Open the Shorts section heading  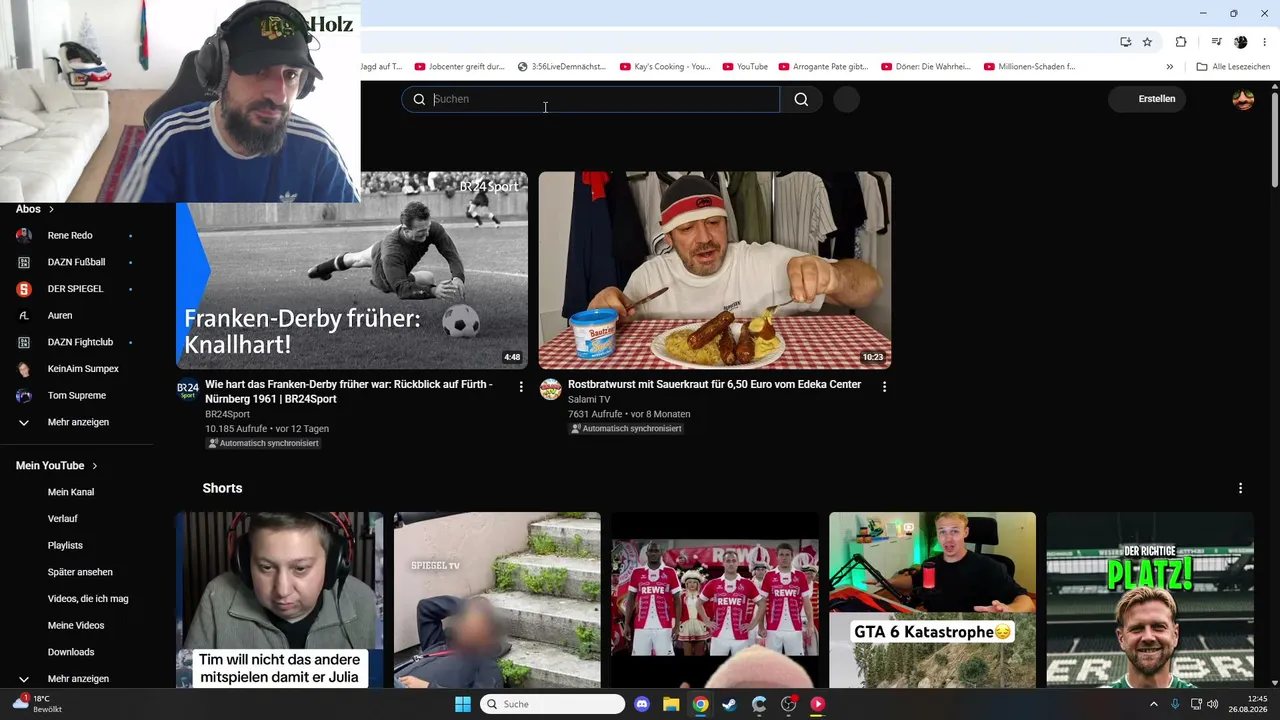pos(222,488)
